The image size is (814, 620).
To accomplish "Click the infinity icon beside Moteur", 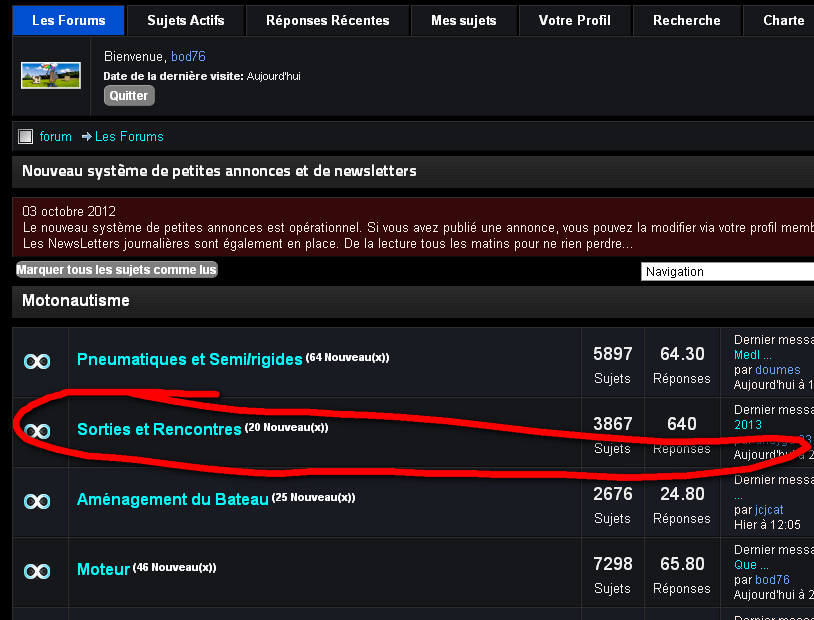I will pyautogui.click(x=37, y=571).
